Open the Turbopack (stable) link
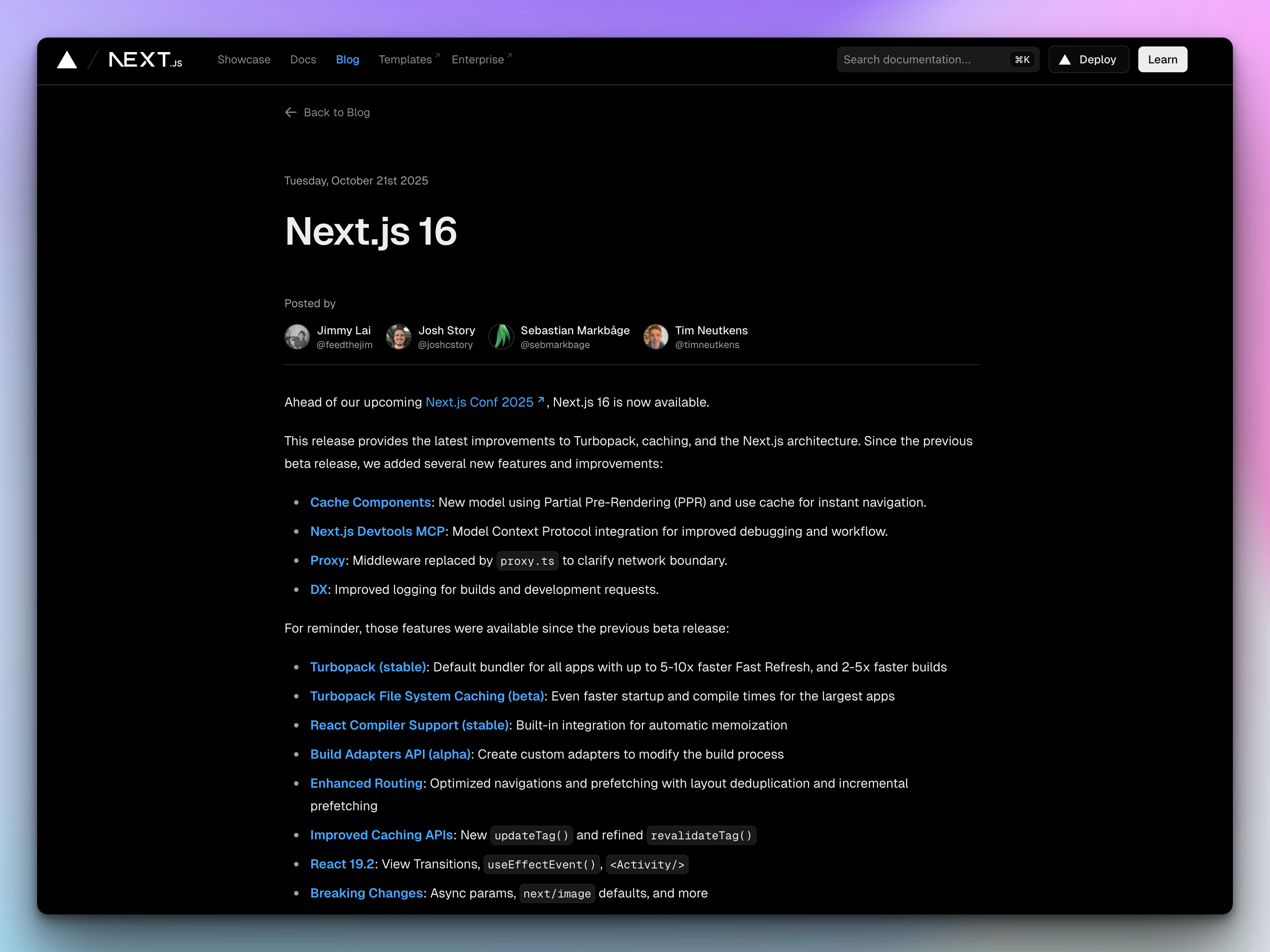Image resolution: width=1270 pixels, height=952 pixels. click(368, 667)
